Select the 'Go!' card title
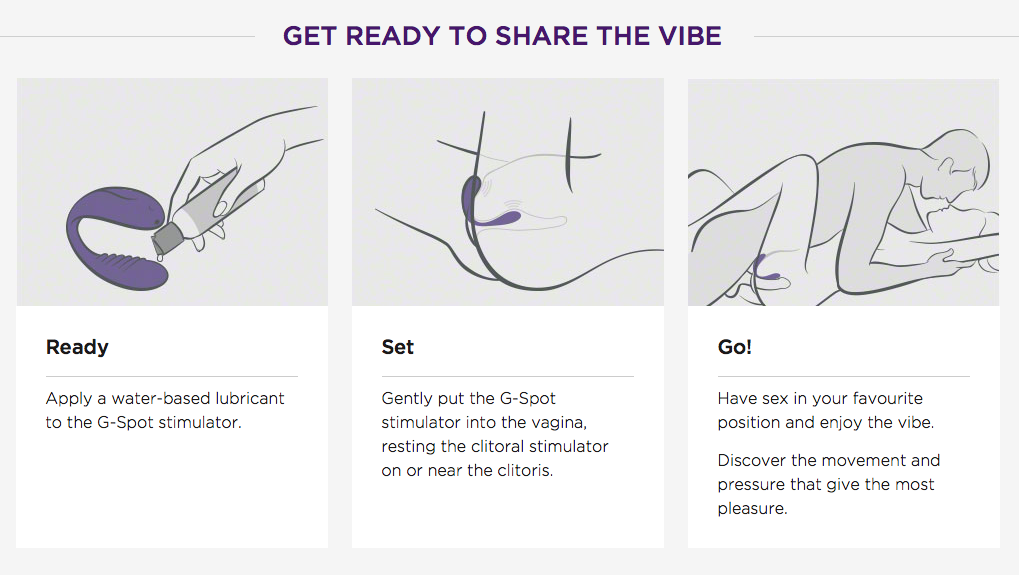Screen dimensions: 1019x575 tap(735, 347)
